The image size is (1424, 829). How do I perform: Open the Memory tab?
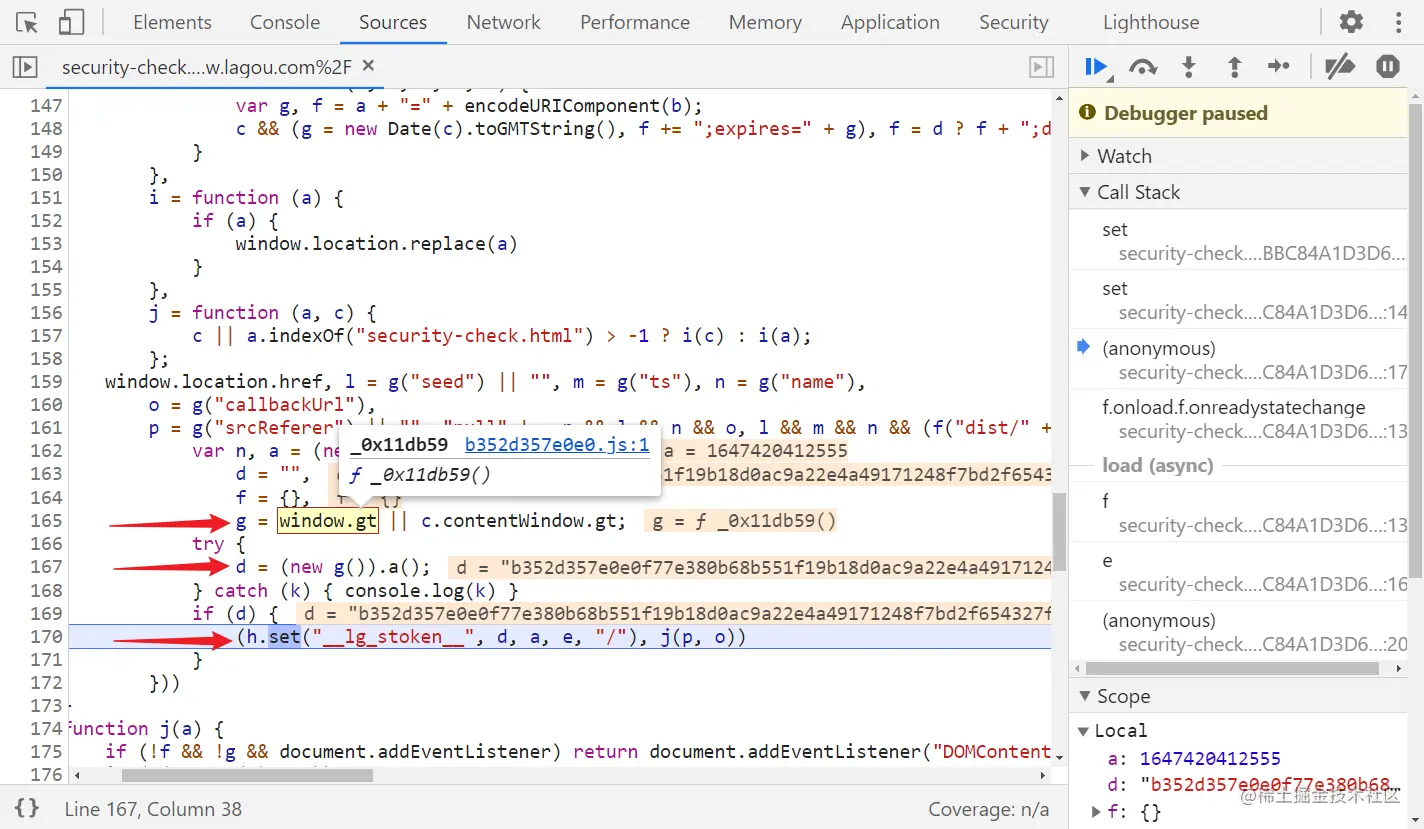pos(765,22)
